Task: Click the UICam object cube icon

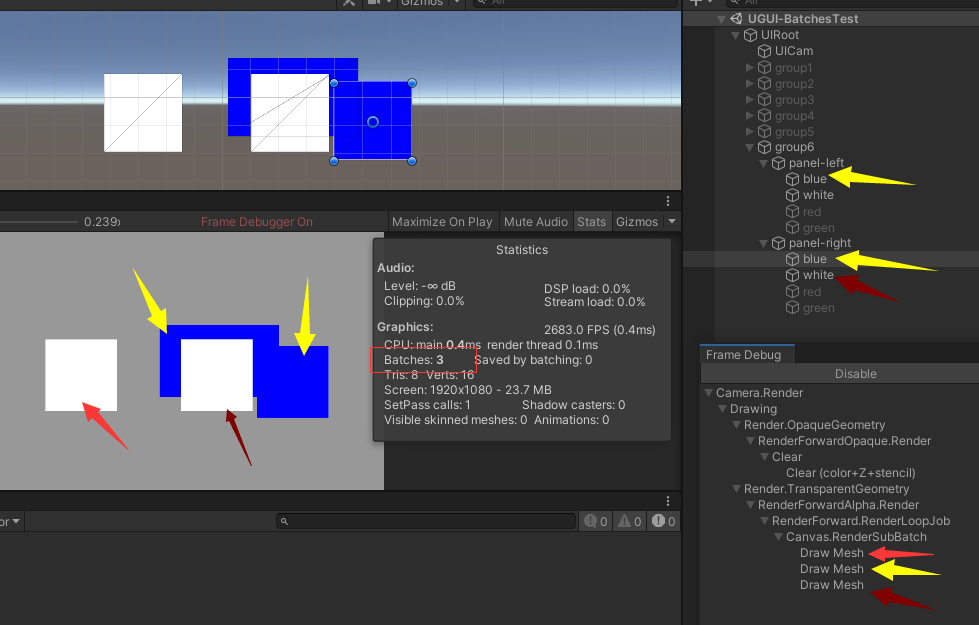Action: (765, 51)
